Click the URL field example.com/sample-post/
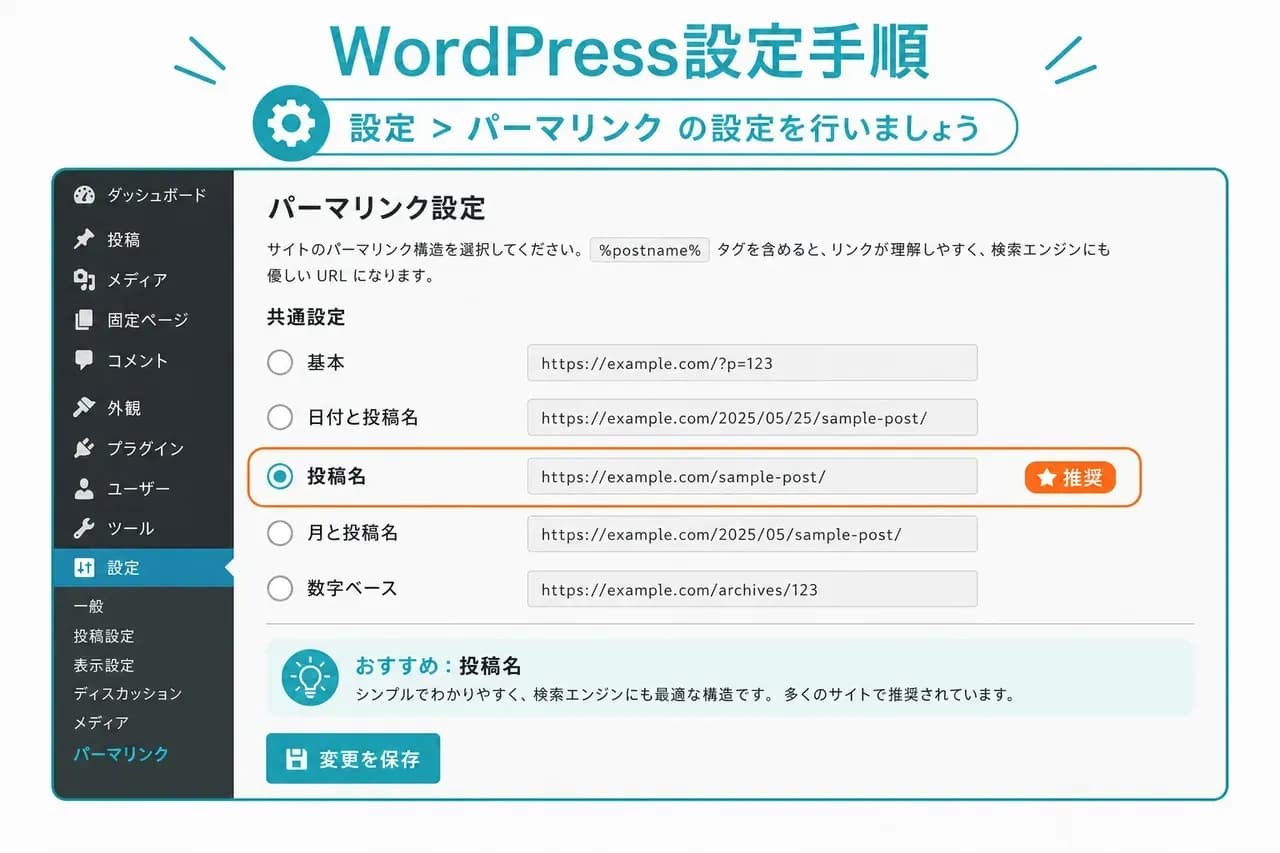This screenshot has height=853, width=1280. pos(752,477)
